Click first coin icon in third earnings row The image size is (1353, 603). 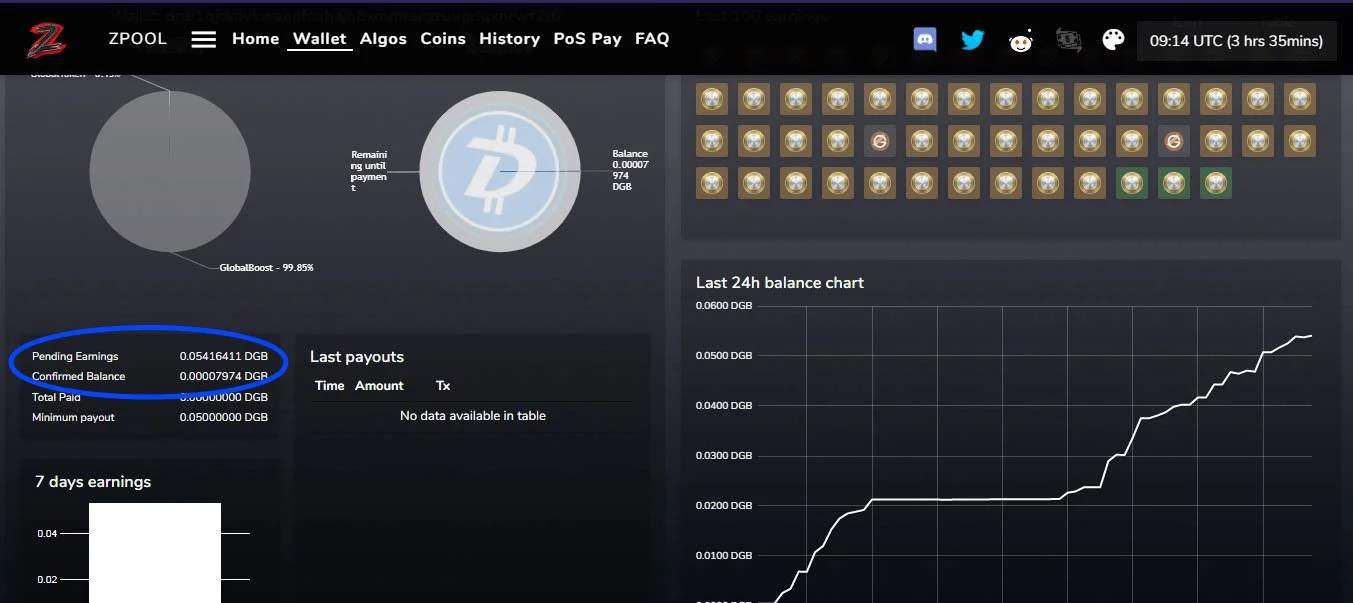[x=711, y=183]
